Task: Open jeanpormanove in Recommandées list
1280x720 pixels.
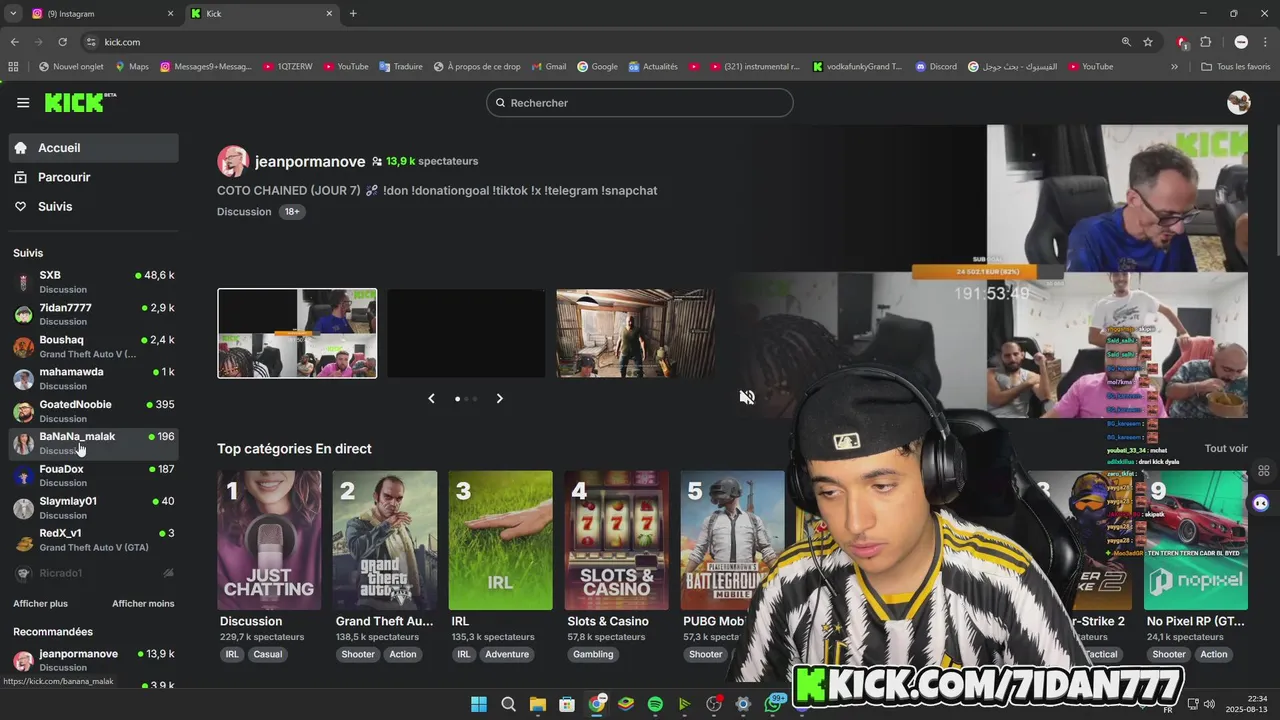Action: tap(94, 660)
